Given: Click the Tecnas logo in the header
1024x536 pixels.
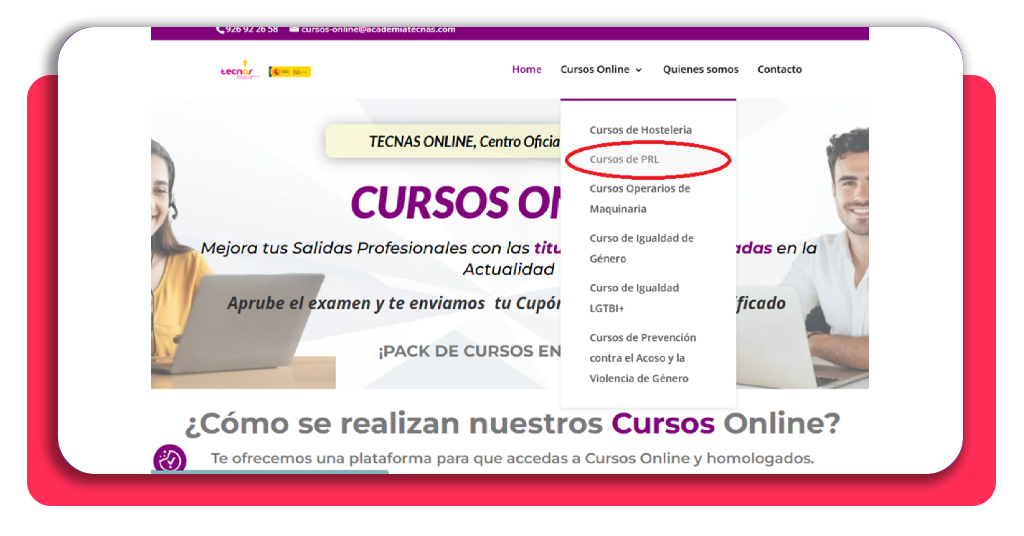Looking at the screenshot, I should pos(240,71).
